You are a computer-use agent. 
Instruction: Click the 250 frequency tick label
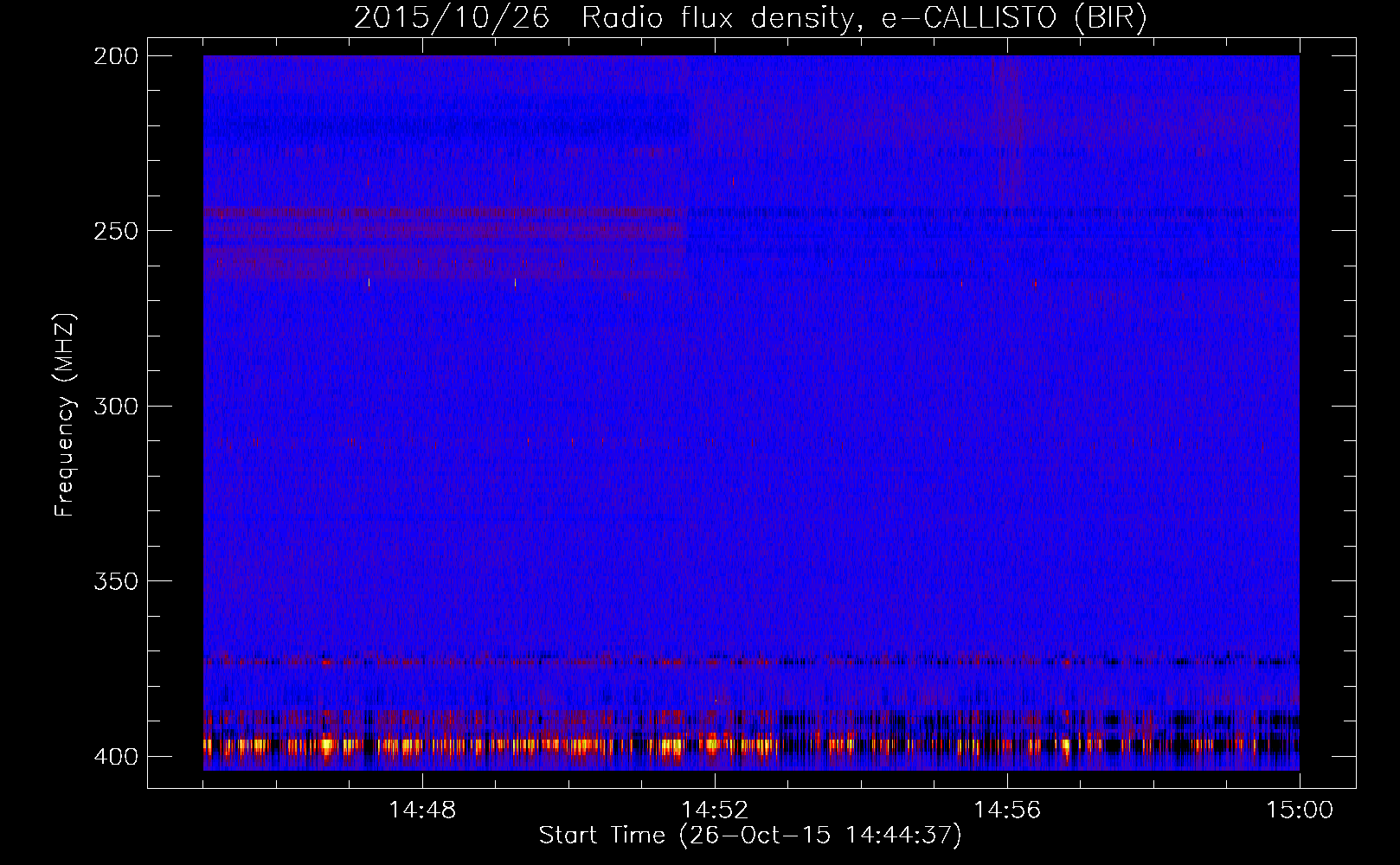click(116, 231)
